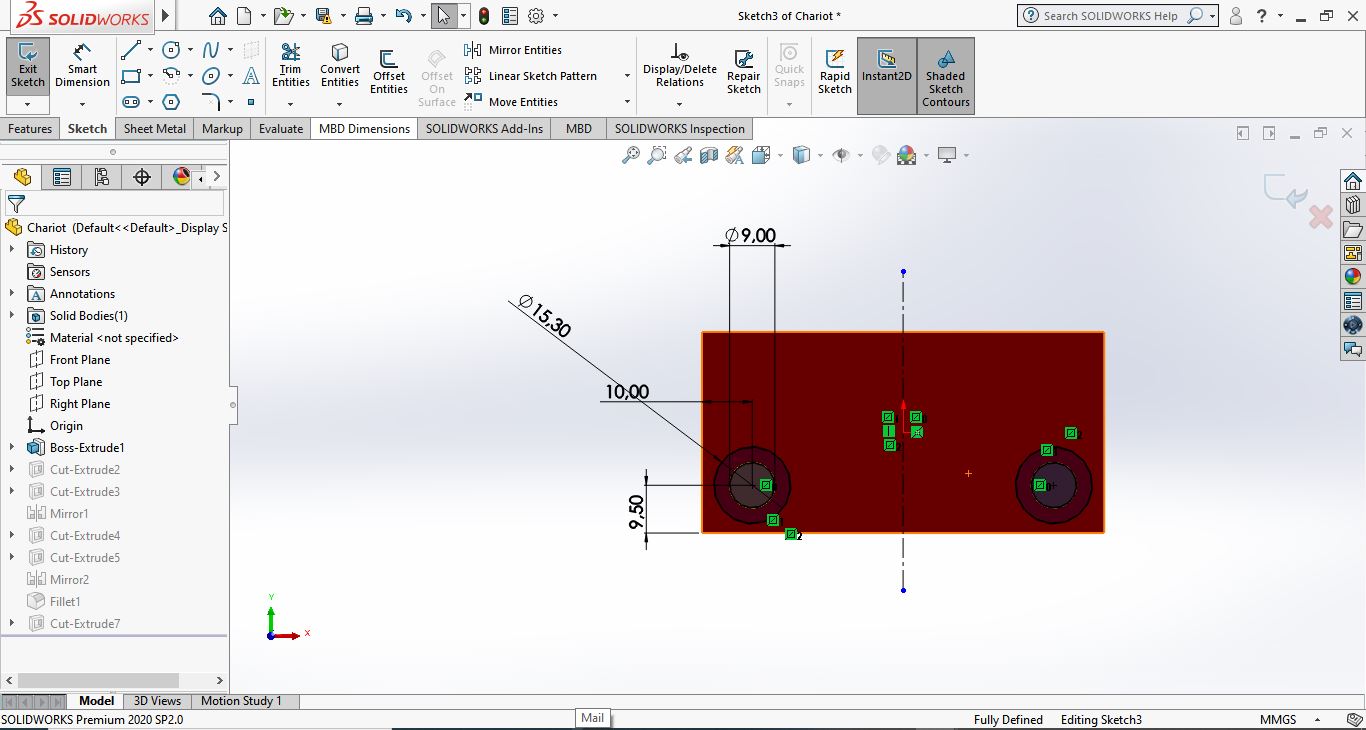
Task: Click Convert Entities
Action: (x=340, y=66)
